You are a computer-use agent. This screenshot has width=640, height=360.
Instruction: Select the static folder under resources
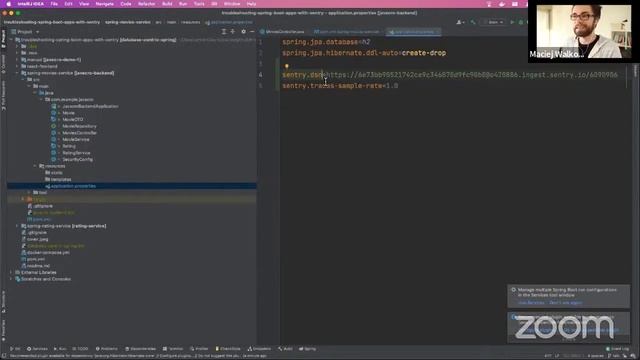pyautogui.click(x=56, y=173)
